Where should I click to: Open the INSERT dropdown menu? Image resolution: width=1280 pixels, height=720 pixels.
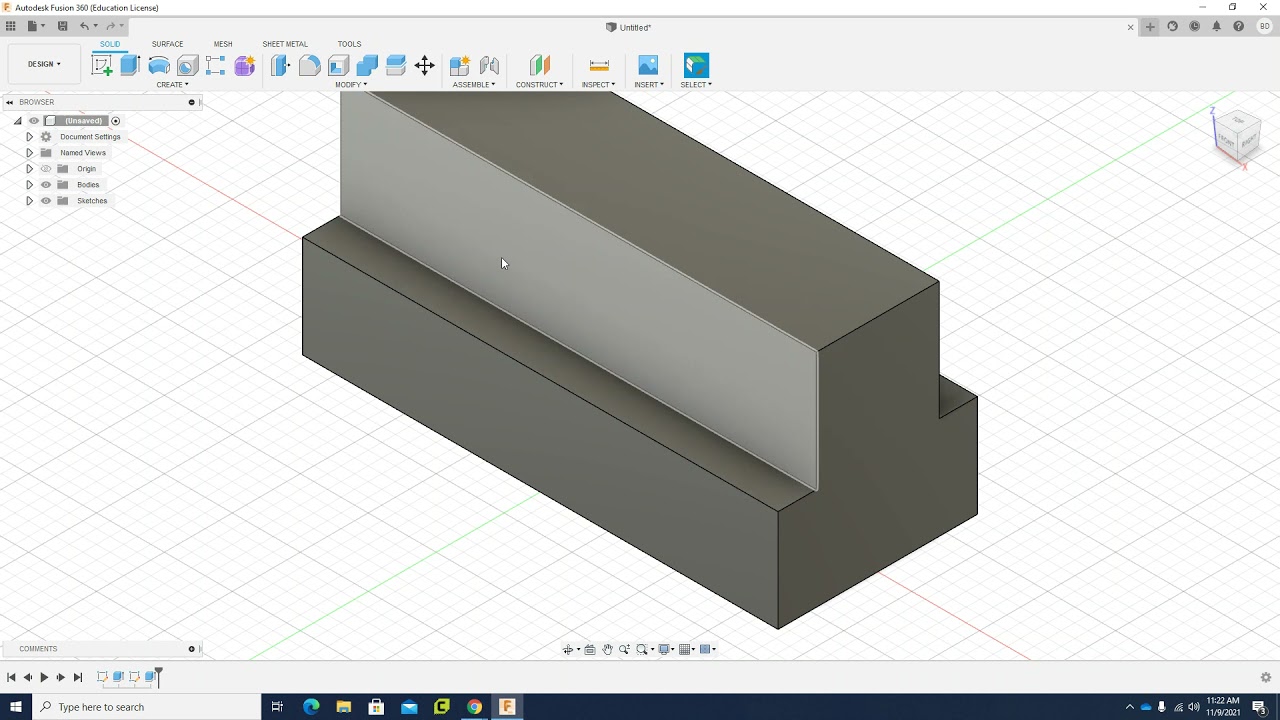649,85
